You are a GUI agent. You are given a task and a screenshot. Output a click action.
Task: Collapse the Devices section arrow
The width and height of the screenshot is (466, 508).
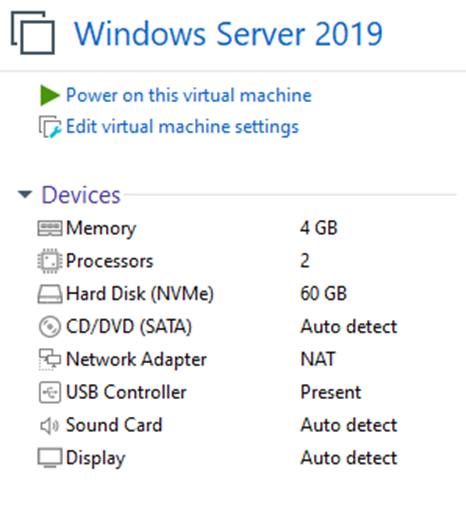(x=25, y=194)
